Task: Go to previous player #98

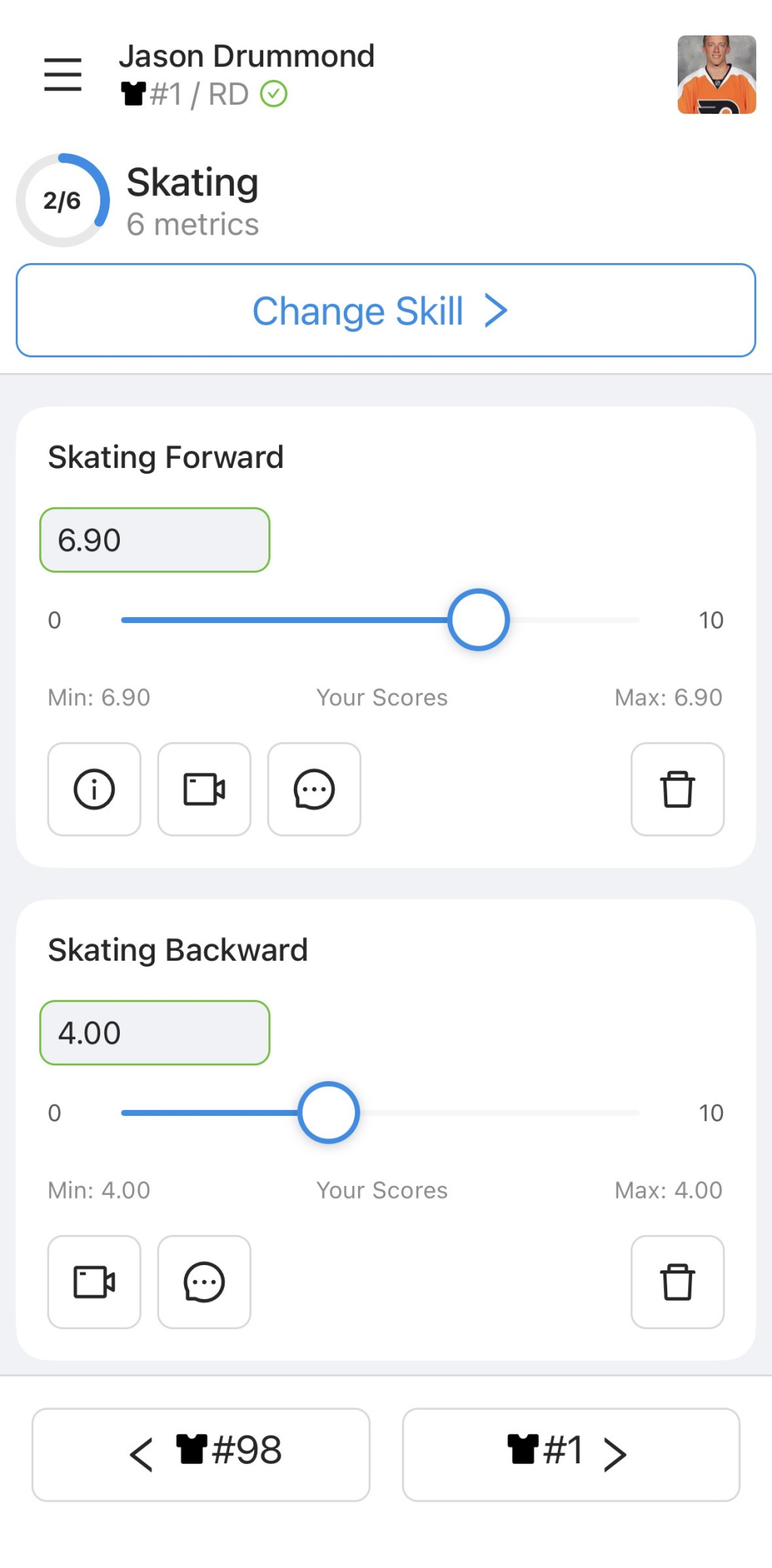Action: (x=201, y=1454)
